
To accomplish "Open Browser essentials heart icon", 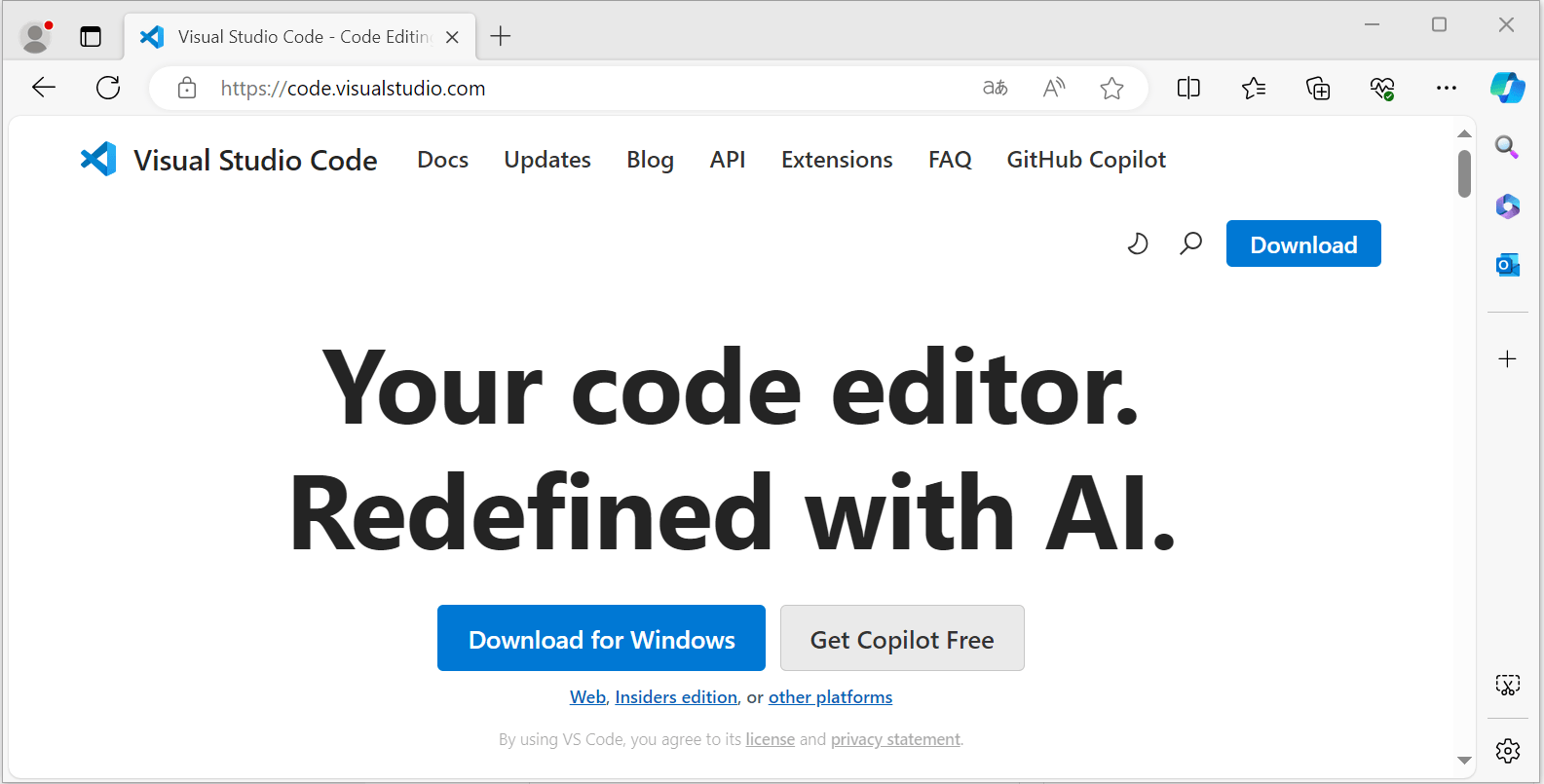I will tap(1381, 89).
